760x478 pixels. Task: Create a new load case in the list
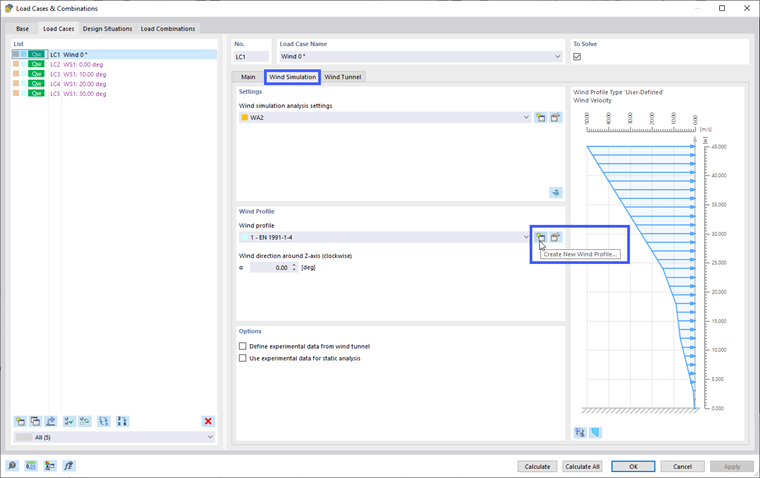click(x=20, y=421)
